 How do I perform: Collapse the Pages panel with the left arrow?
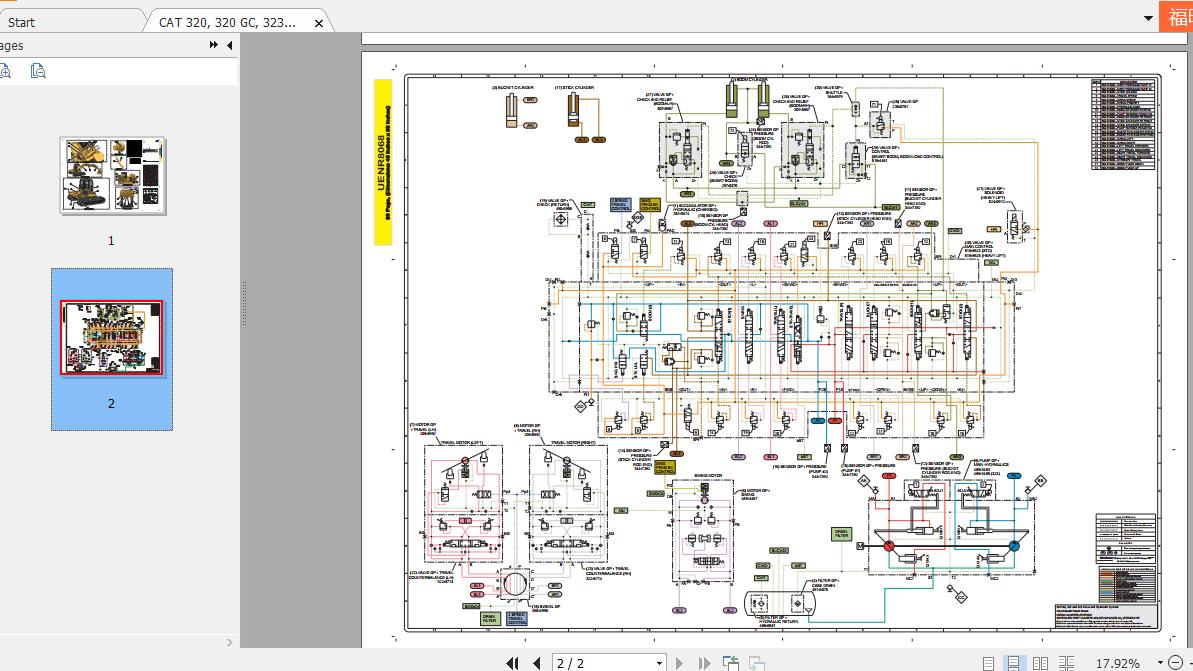[x=229, y=44]
